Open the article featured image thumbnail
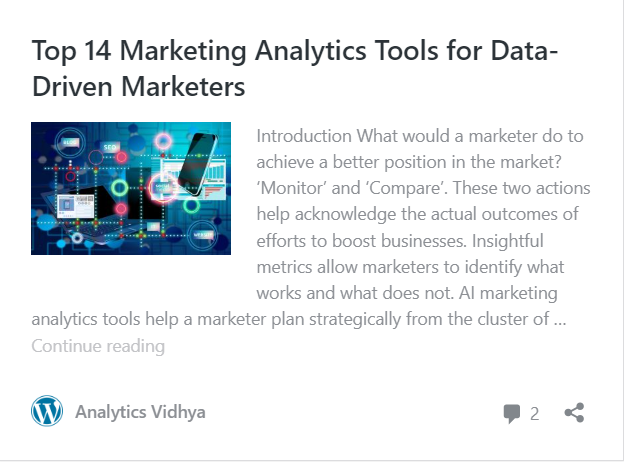This screenshot has height=466, width=626. [131, 188]
